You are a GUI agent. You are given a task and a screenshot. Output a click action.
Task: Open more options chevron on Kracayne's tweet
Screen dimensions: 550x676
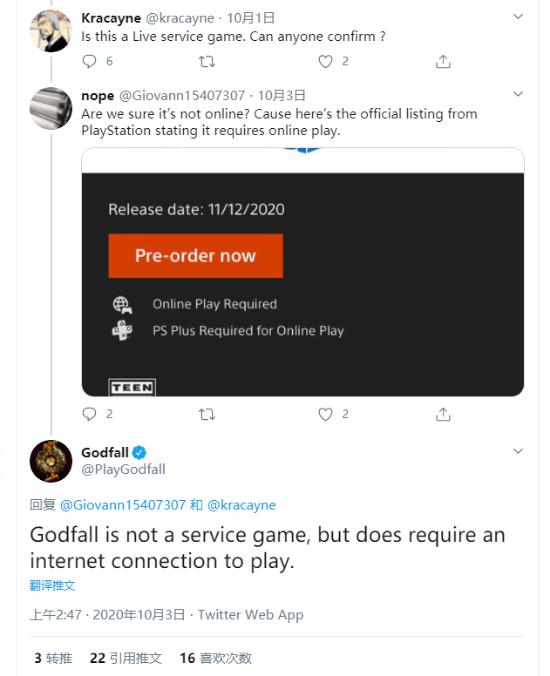[518, 17]
